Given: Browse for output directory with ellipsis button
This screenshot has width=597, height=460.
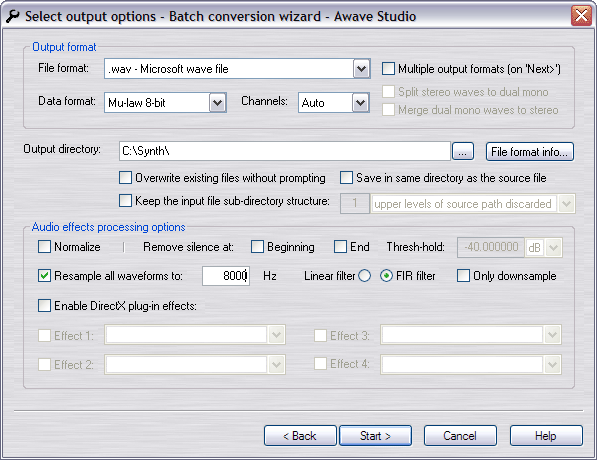Looking at the screenshot, I should pos(463,152).
